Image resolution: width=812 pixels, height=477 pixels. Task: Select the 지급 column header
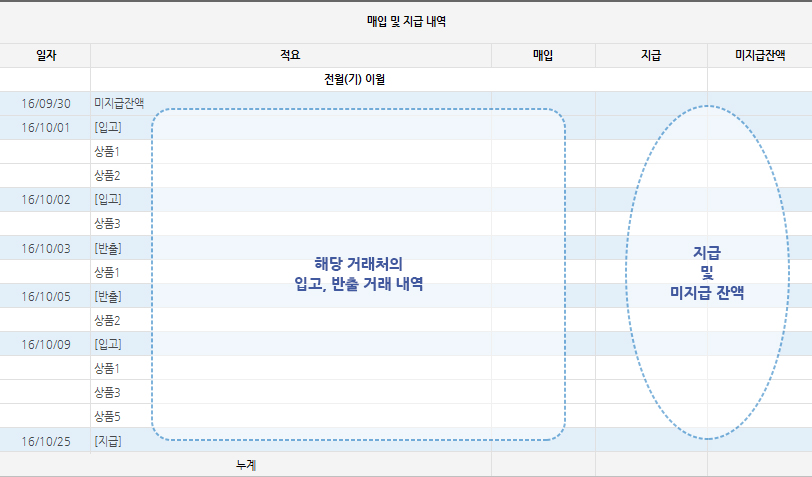click(x=651, y=55)
